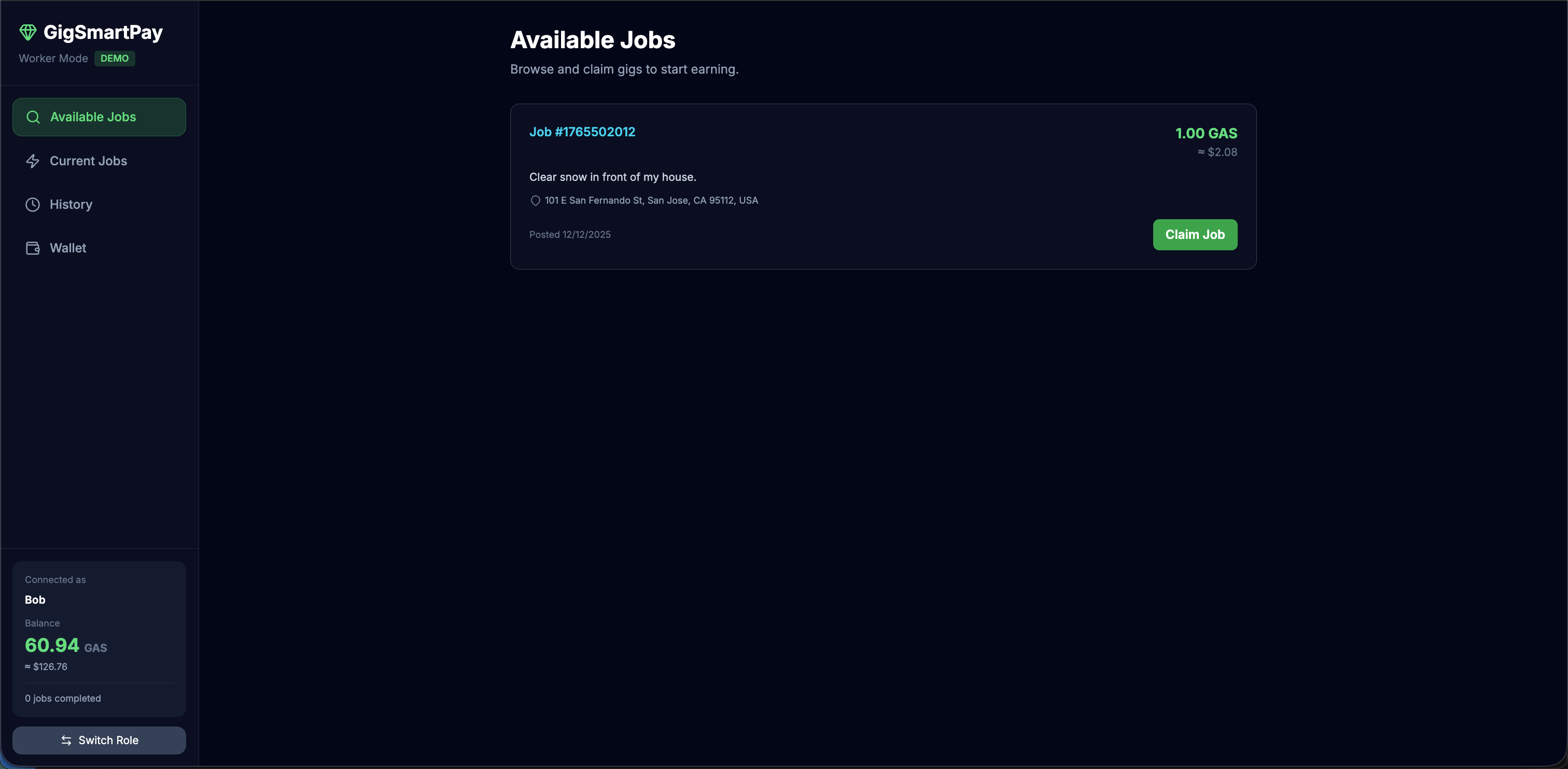The height and width of the screenshot is (769, 1568).
Task: Open the Wallet page from the sidebar
Action: pyautogui.click(x=68, y=248)
